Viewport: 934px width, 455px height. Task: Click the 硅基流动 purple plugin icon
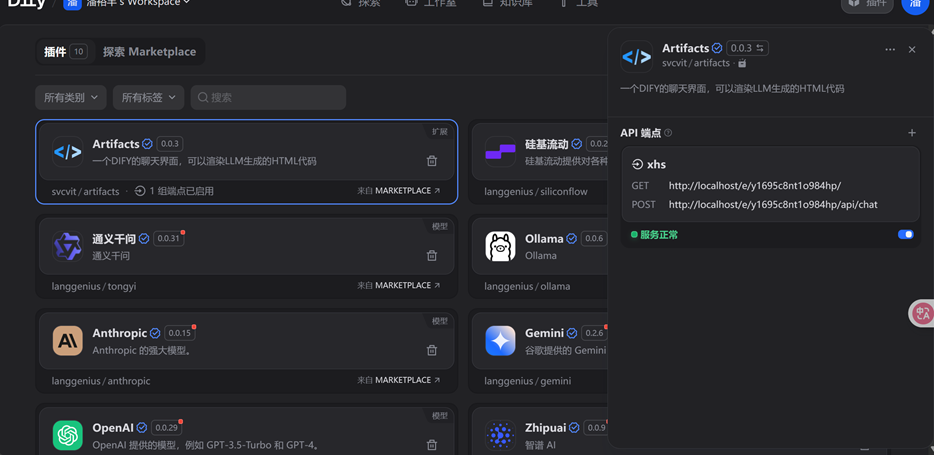point(500,152)
